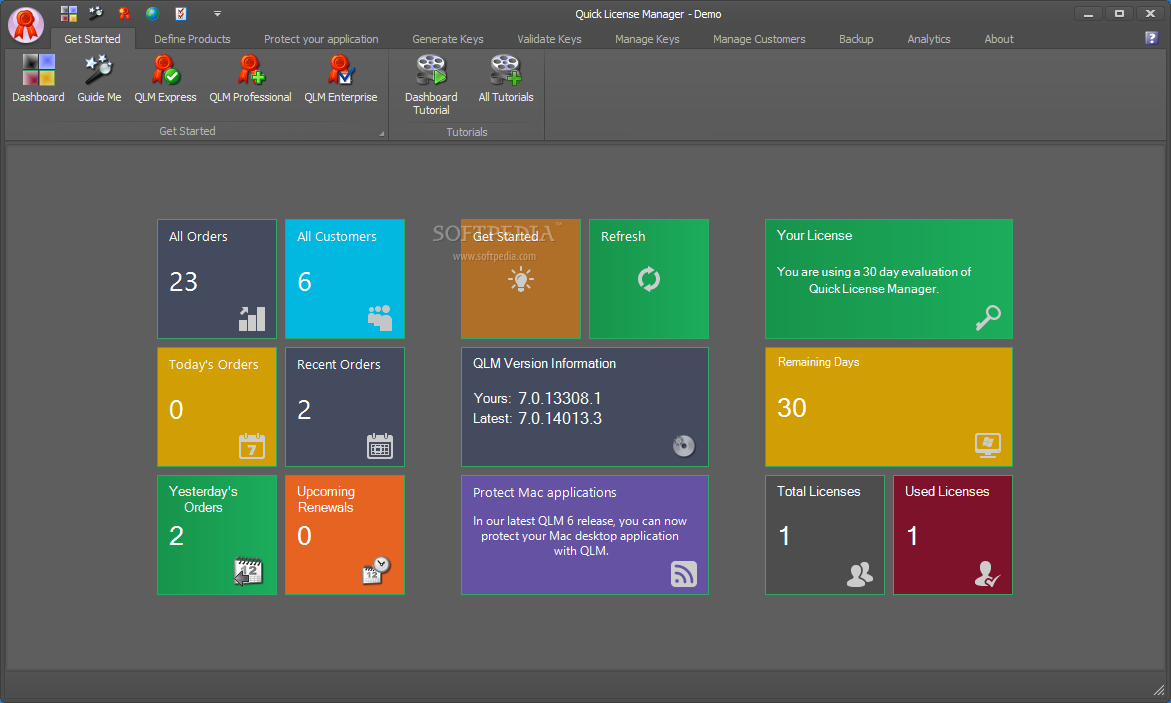The width and height of the screenshot is (1171, 703).
Task: Click the key icon in Your License
Action: (988, 318)
